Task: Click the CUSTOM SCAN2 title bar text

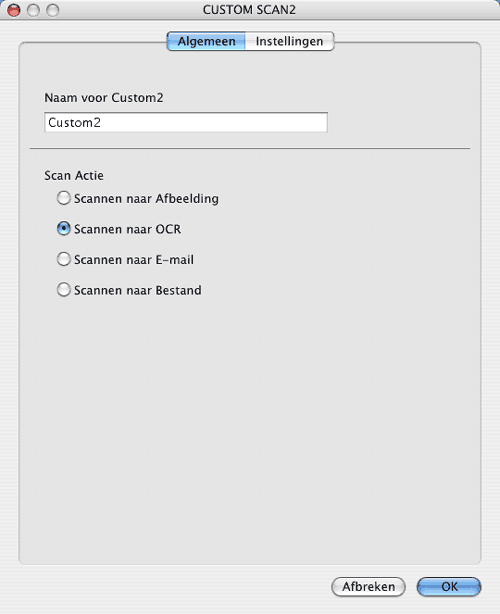Action: point(249,10)
